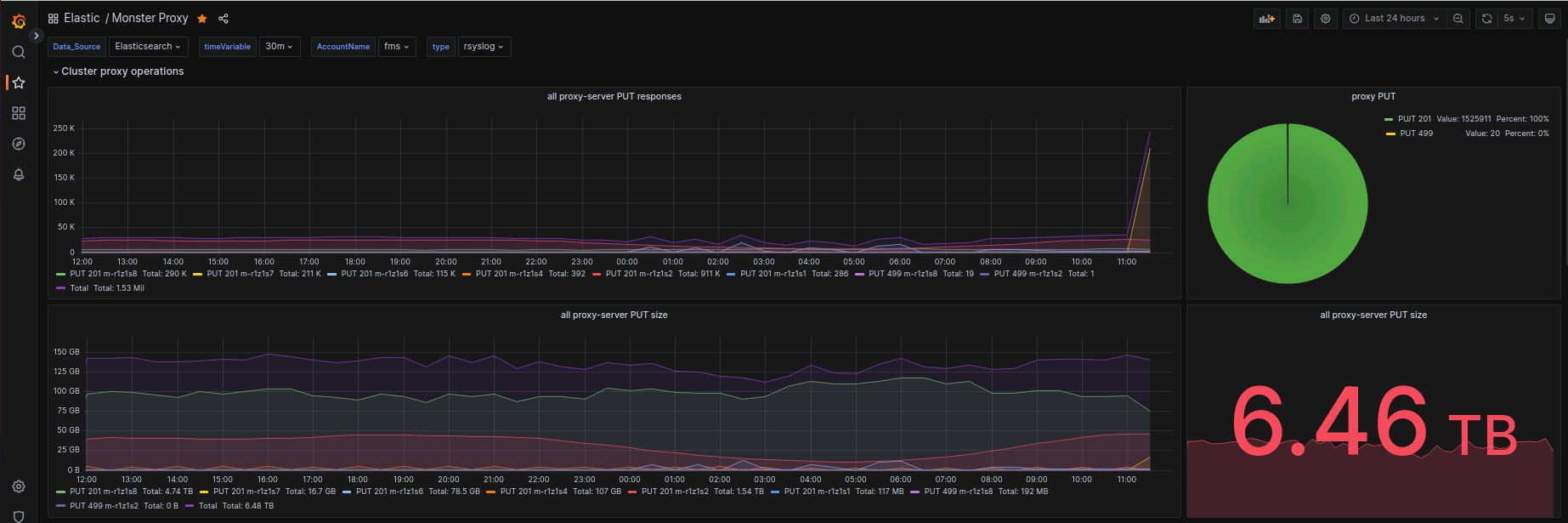Open dashboard settings gear in top bar
The width and height of the screenshot is (1568, 523).
click(x=1325, y=19)
